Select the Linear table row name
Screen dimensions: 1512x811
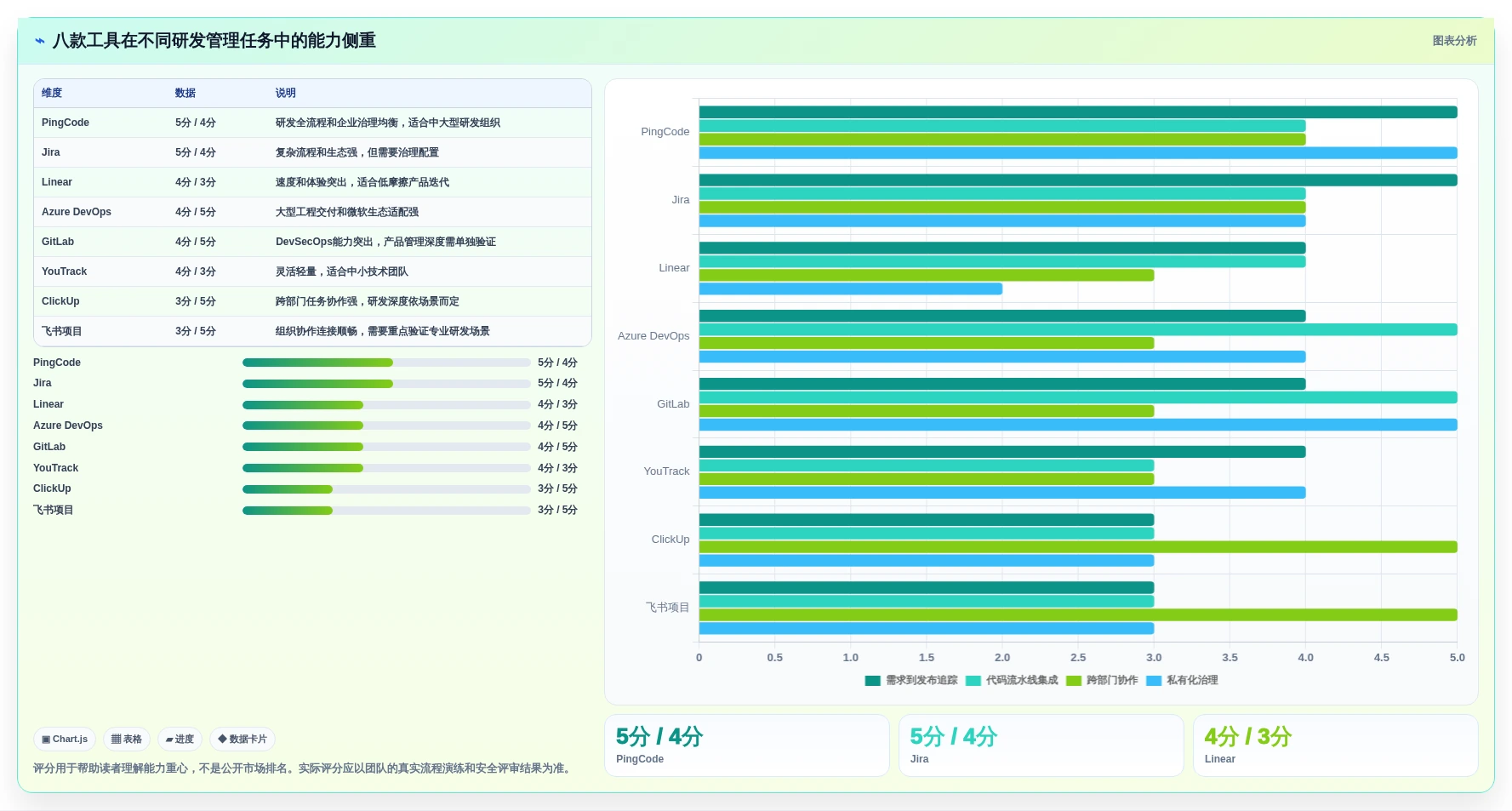pyautogui.click(x=57, y=182)
